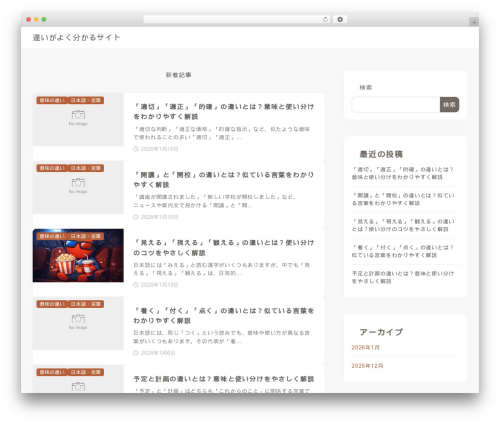Click No Image placeholder of 着く article

78,323
